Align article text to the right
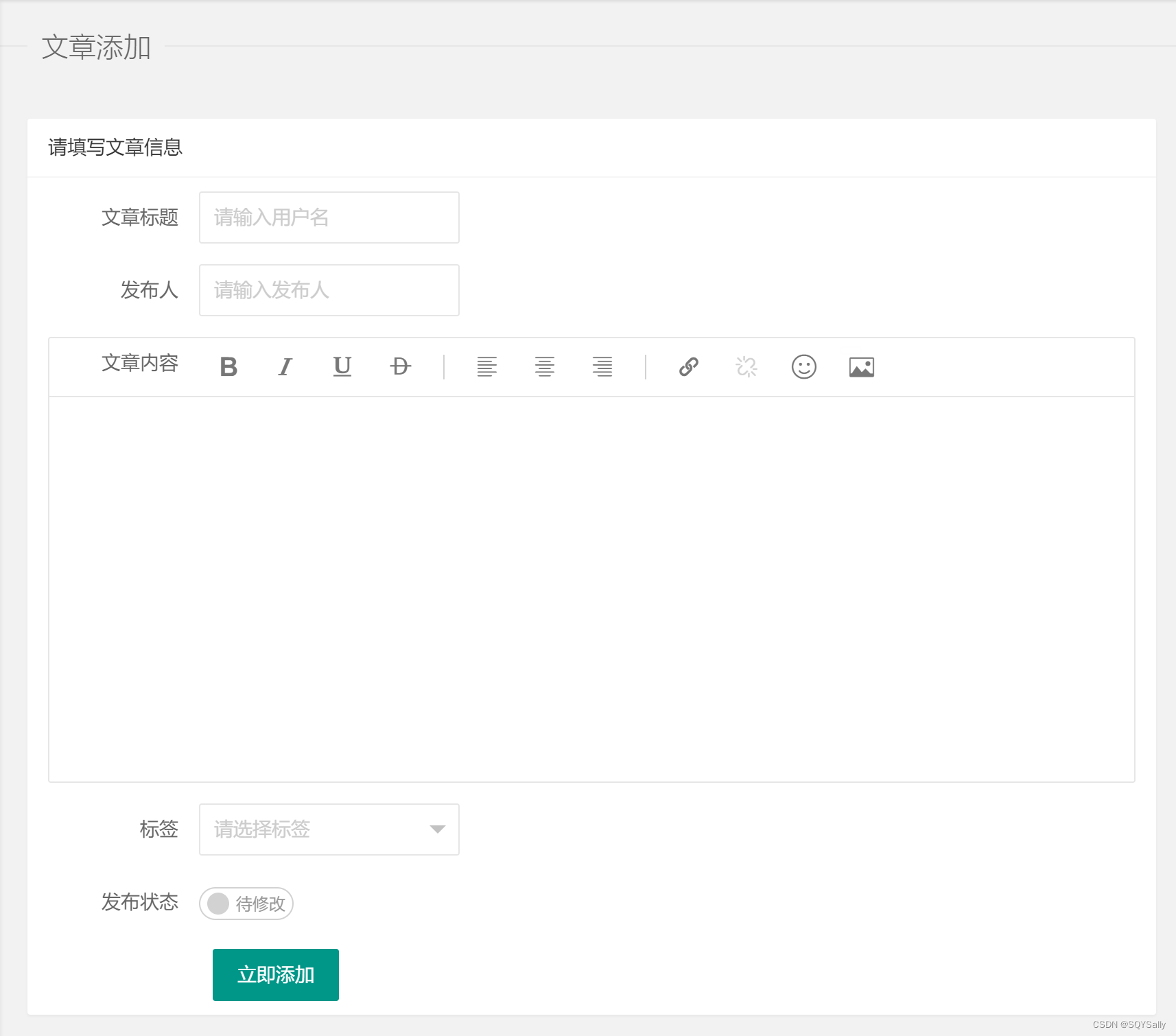 602,367
